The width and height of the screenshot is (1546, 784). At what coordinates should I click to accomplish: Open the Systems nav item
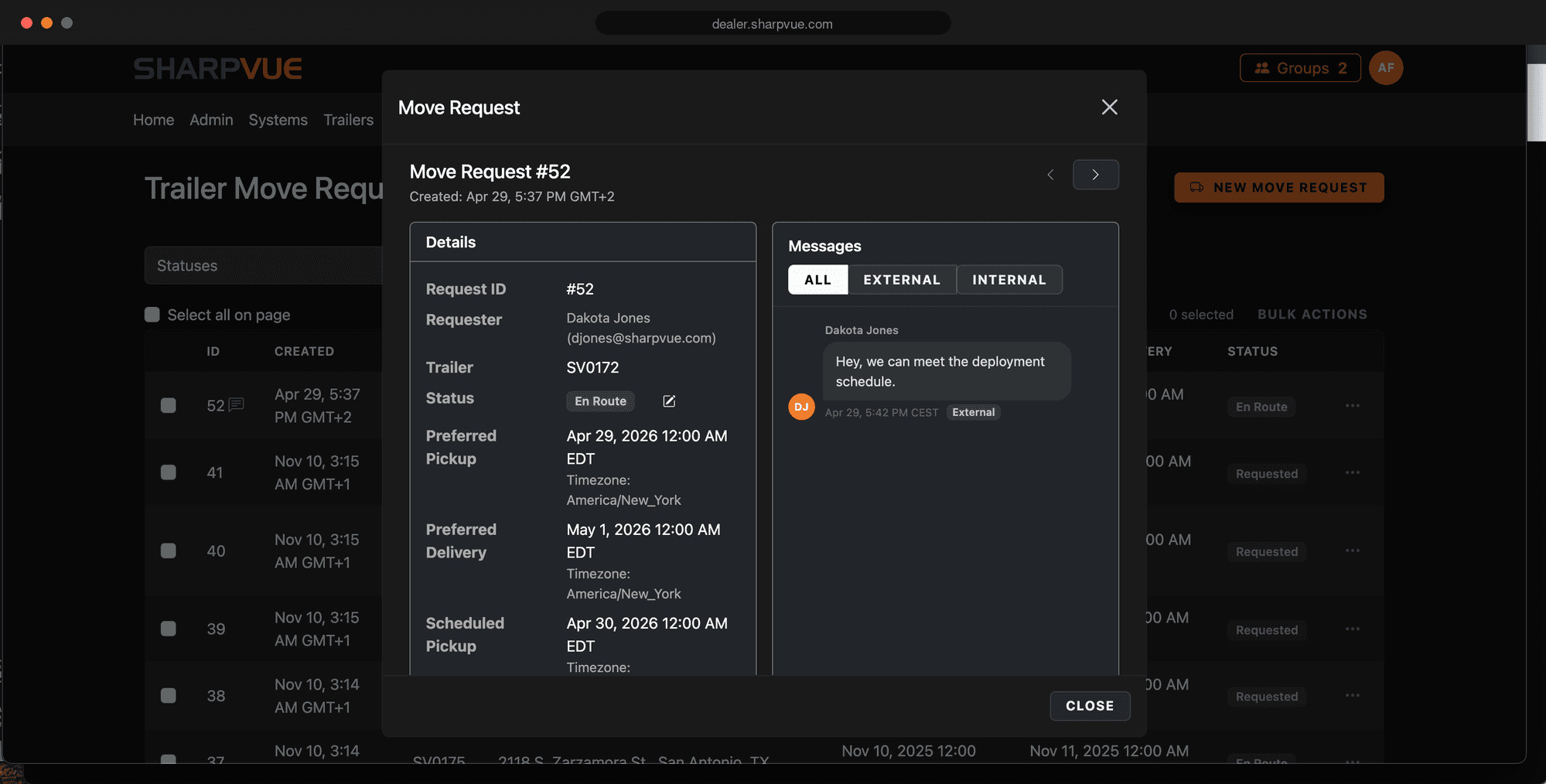(278, 120)
